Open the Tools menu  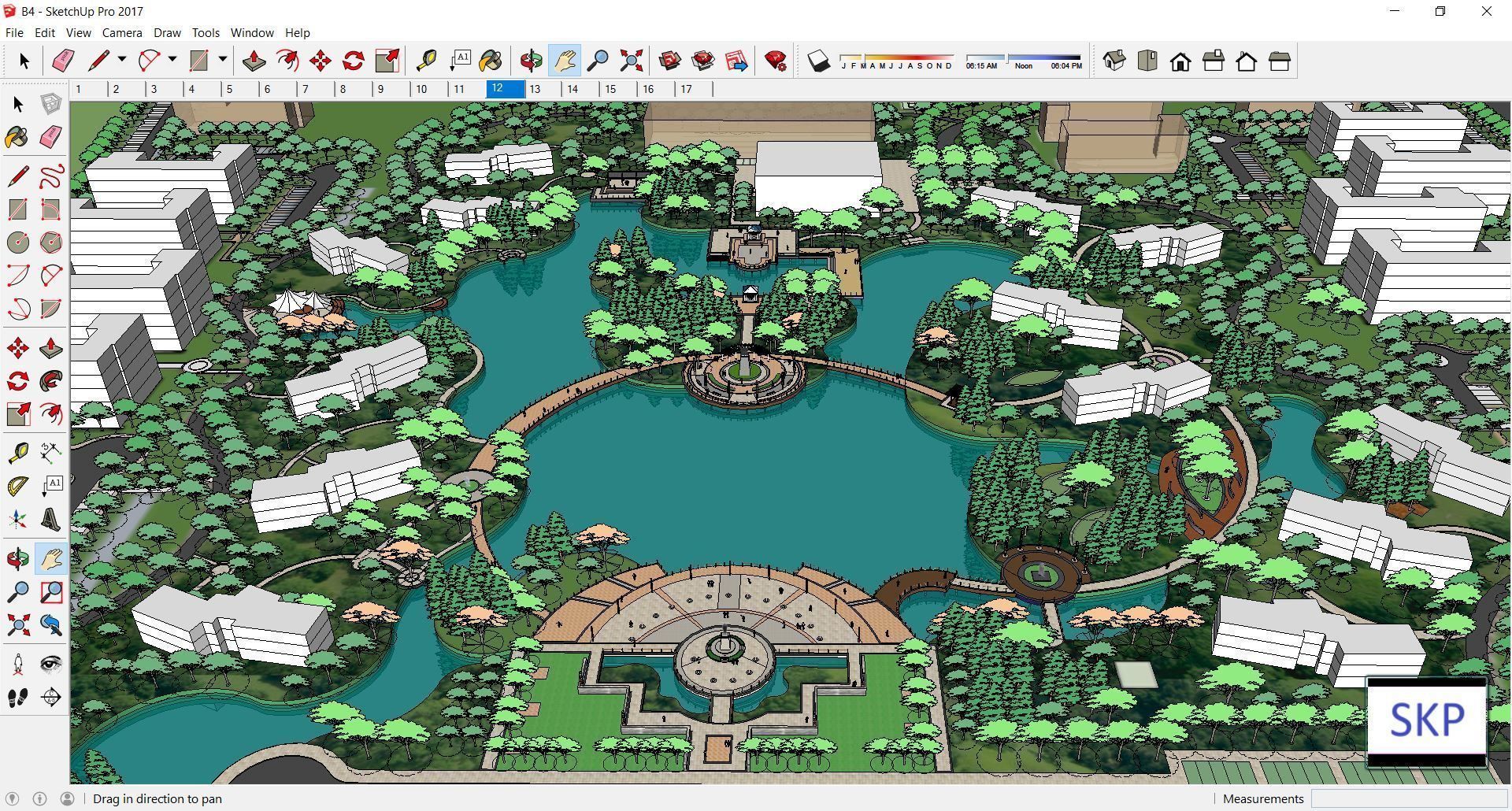click(x=206, y=33)
